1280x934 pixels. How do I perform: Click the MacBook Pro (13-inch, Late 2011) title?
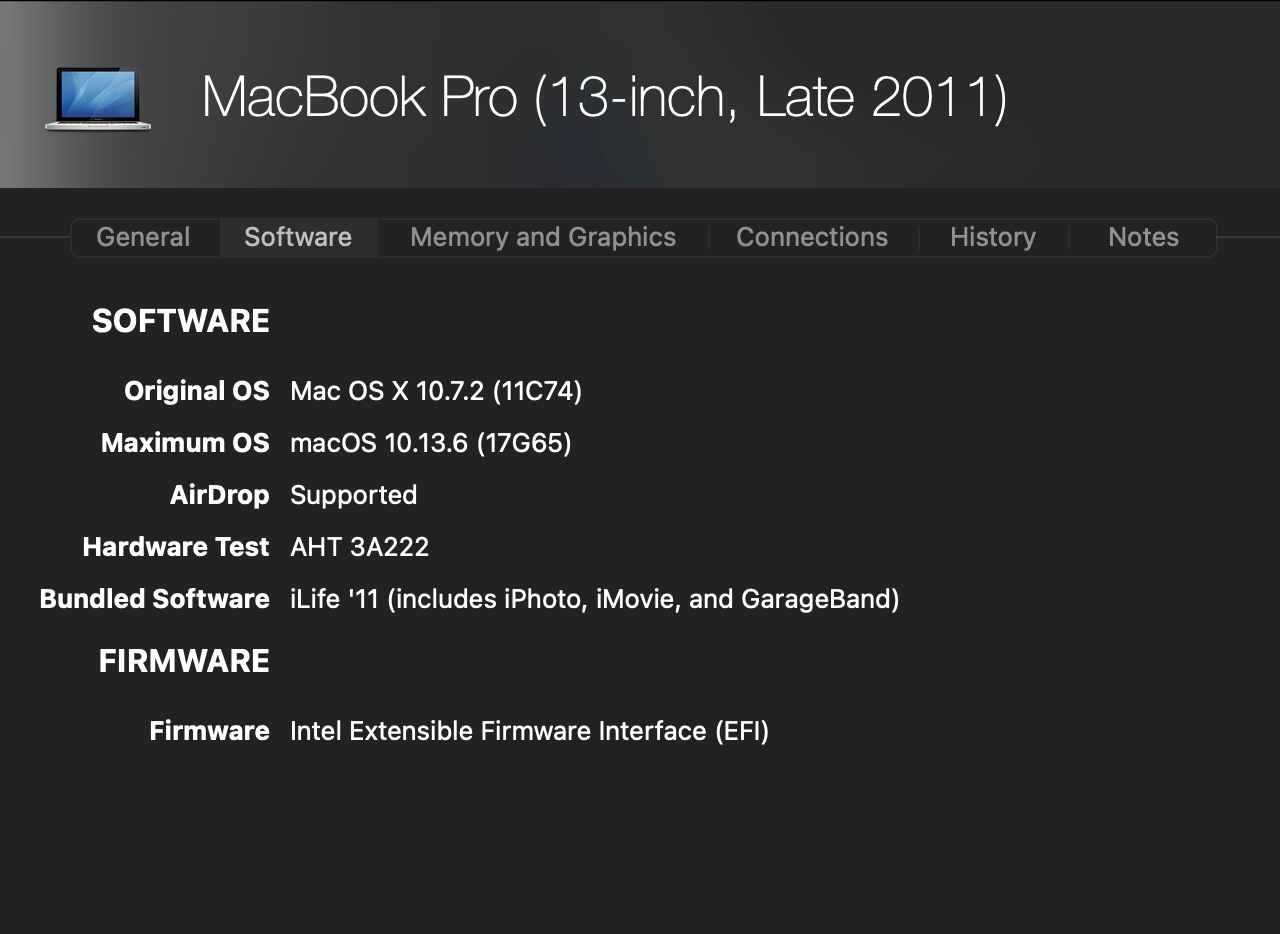point(604,97)
